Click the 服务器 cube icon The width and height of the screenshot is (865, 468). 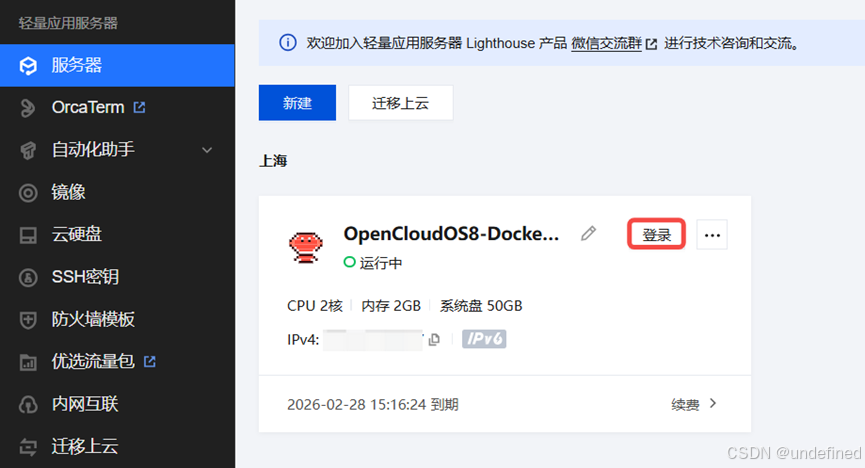pyautogui.click(x=28, y=66)
